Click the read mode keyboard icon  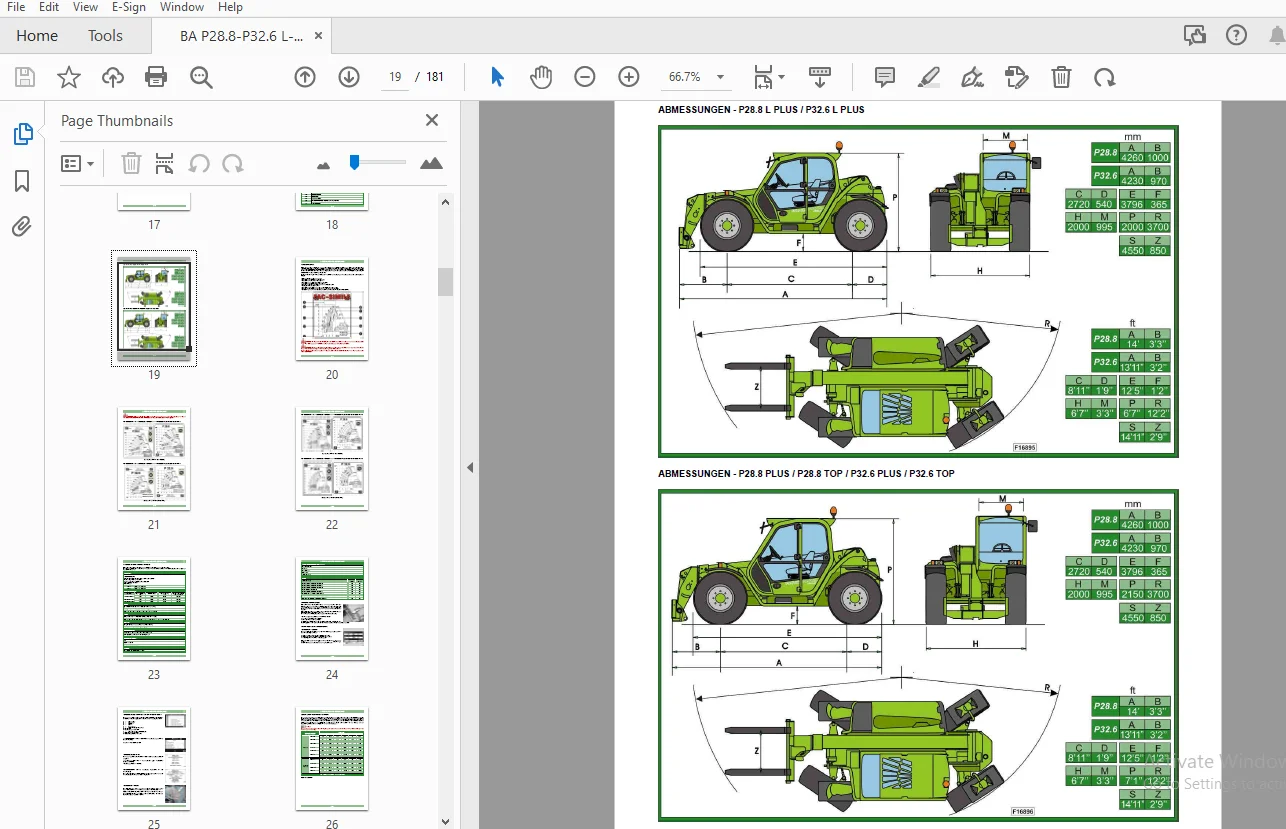tap(820, 77)
